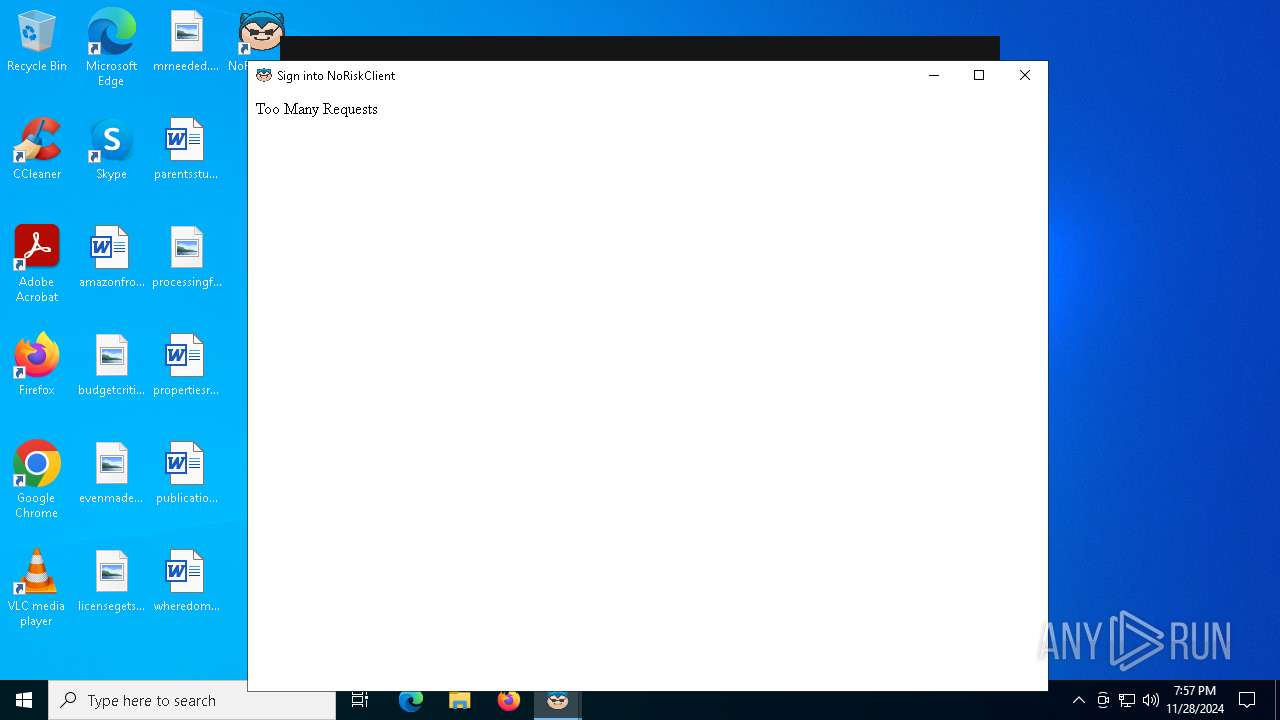
Task: Click the 'Too Many Requests' text
Action: click(x=317, y=109)
